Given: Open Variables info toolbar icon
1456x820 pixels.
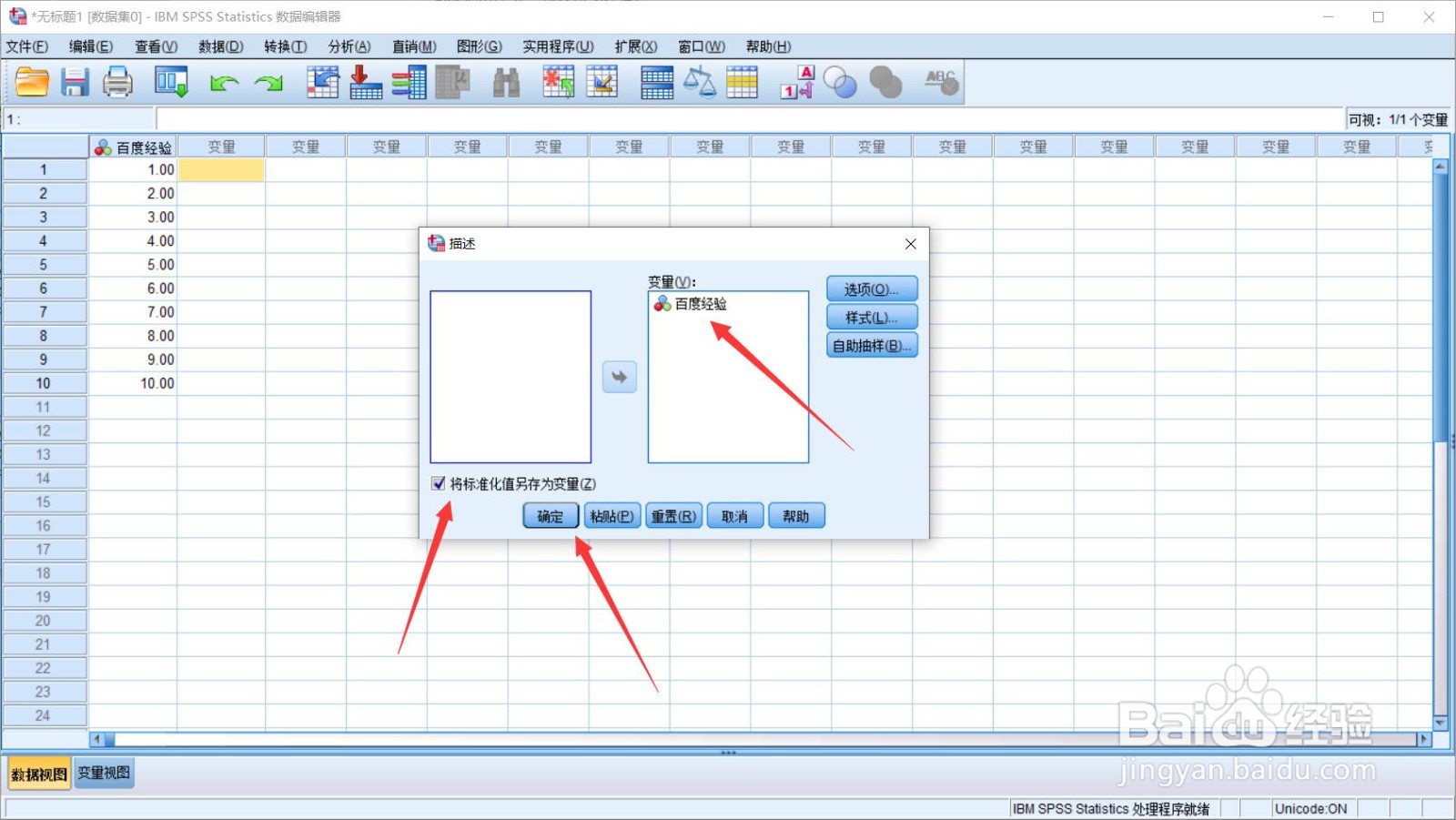Looking at the screenshot, I should click(409, 82).
